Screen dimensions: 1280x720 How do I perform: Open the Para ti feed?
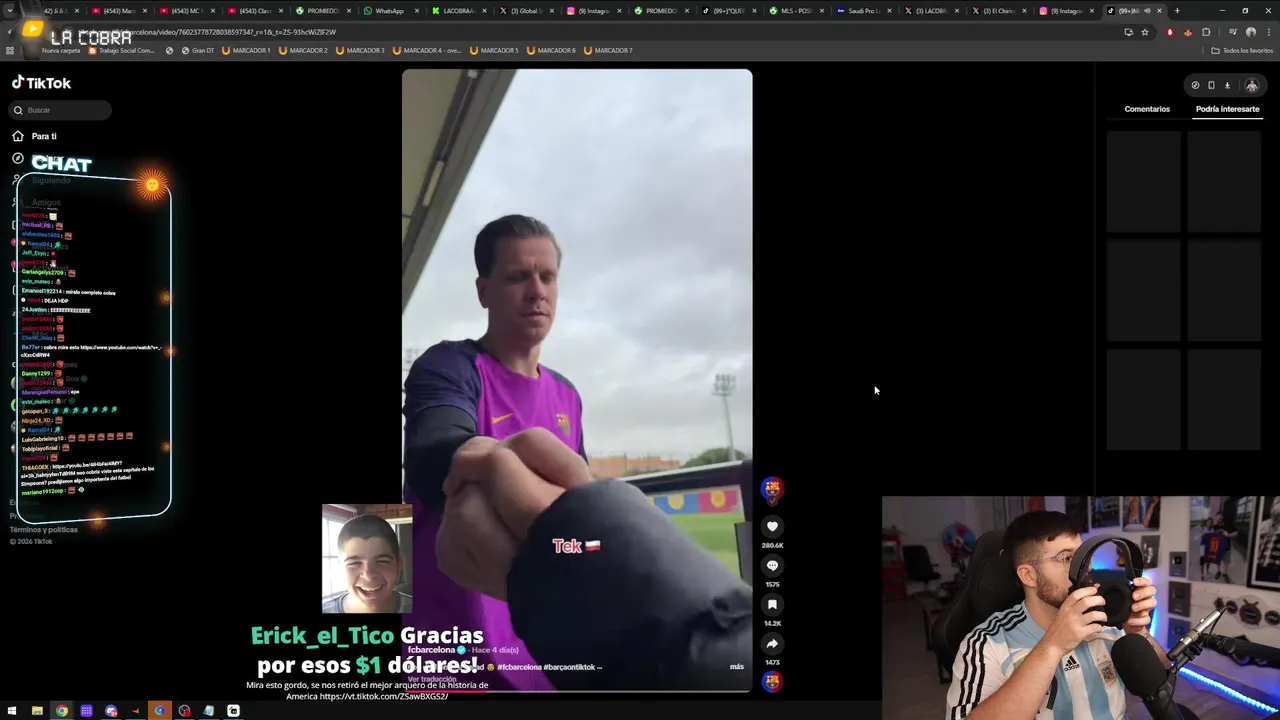click(x=44, y=136)
